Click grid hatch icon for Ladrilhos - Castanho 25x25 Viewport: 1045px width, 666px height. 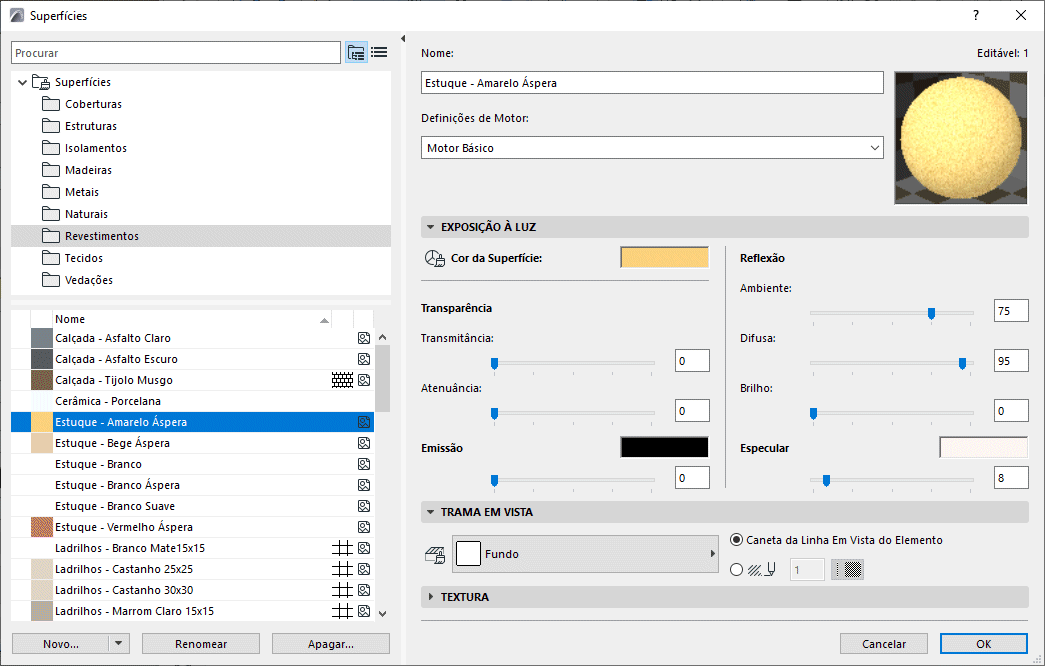pos(343,569)
